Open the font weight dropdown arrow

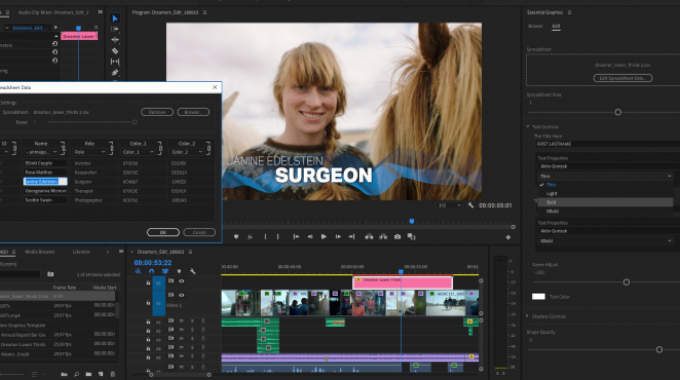tap(669, 176)
